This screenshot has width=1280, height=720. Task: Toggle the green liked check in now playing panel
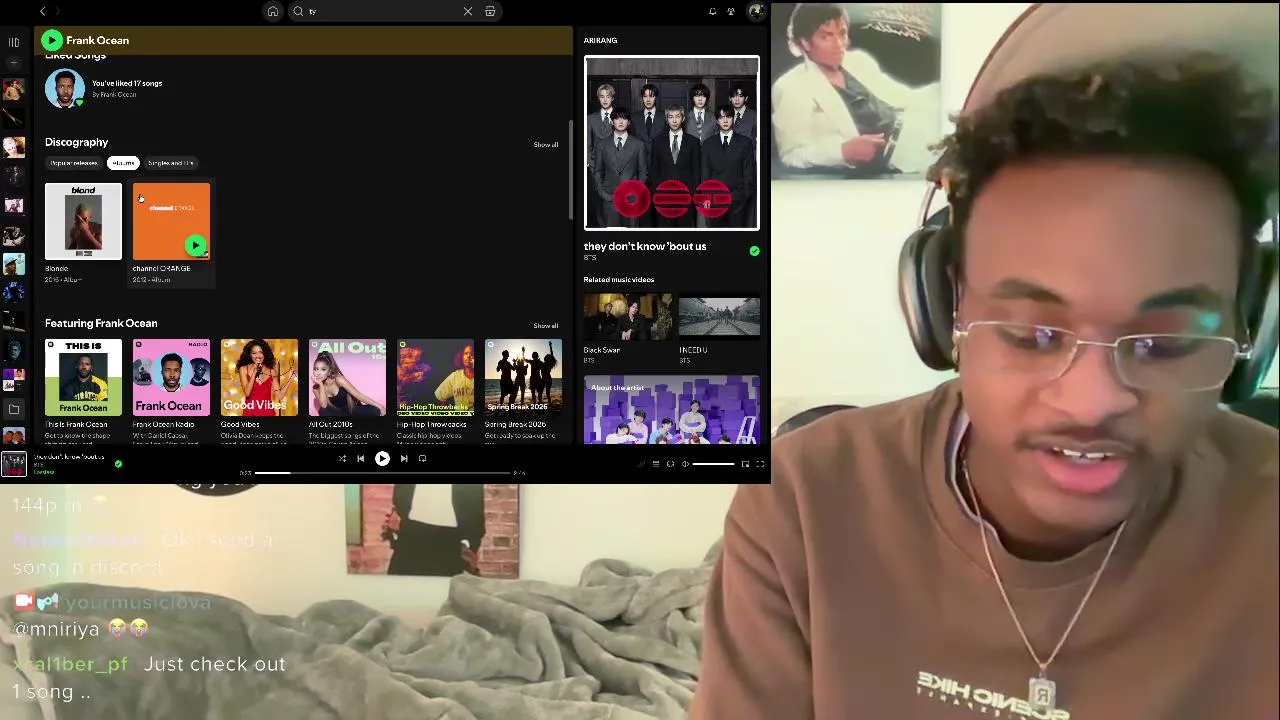click(754, 250)
